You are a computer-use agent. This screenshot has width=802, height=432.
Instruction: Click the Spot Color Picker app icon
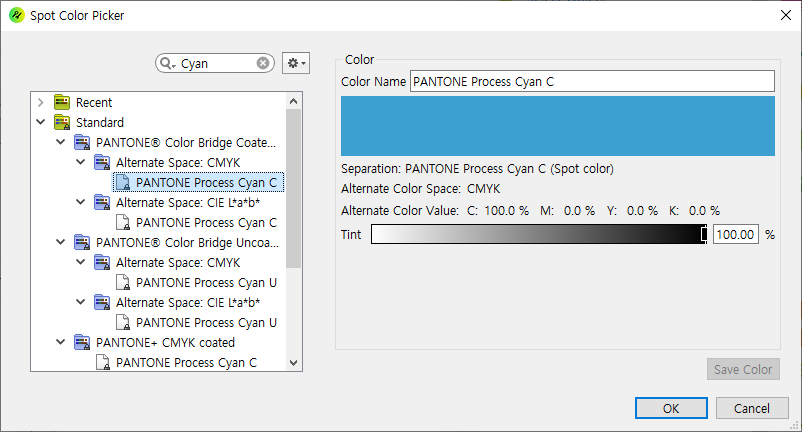16,15
